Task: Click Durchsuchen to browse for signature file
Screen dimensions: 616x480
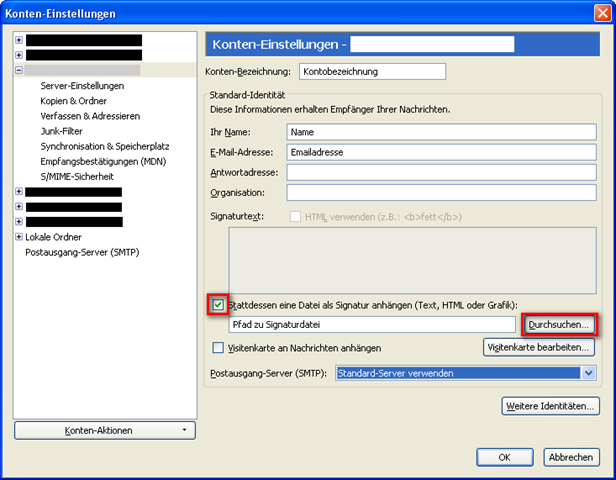Action: [560, 325]
